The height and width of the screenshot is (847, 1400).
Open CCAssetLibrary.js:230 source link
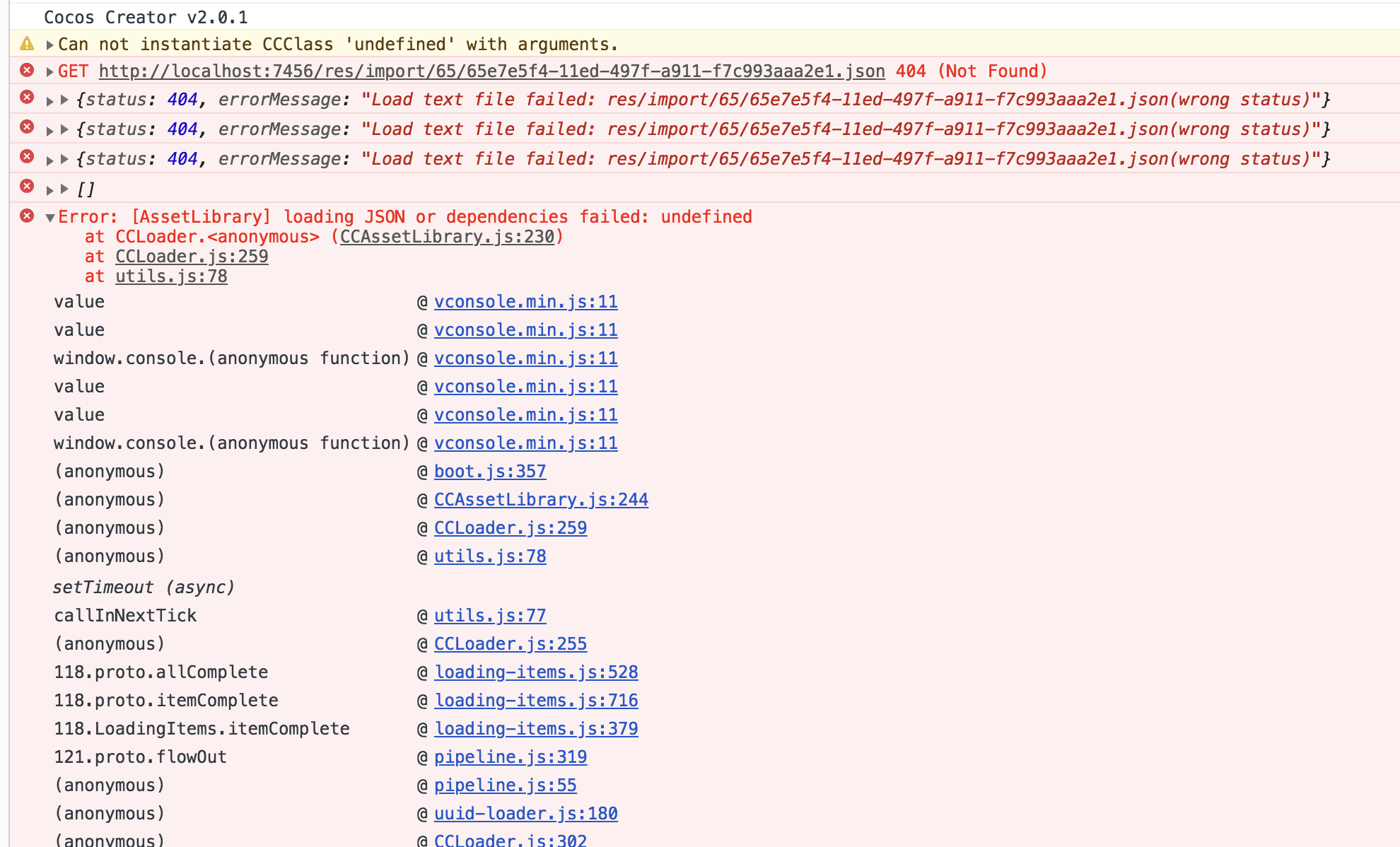(x=447, y=237)
